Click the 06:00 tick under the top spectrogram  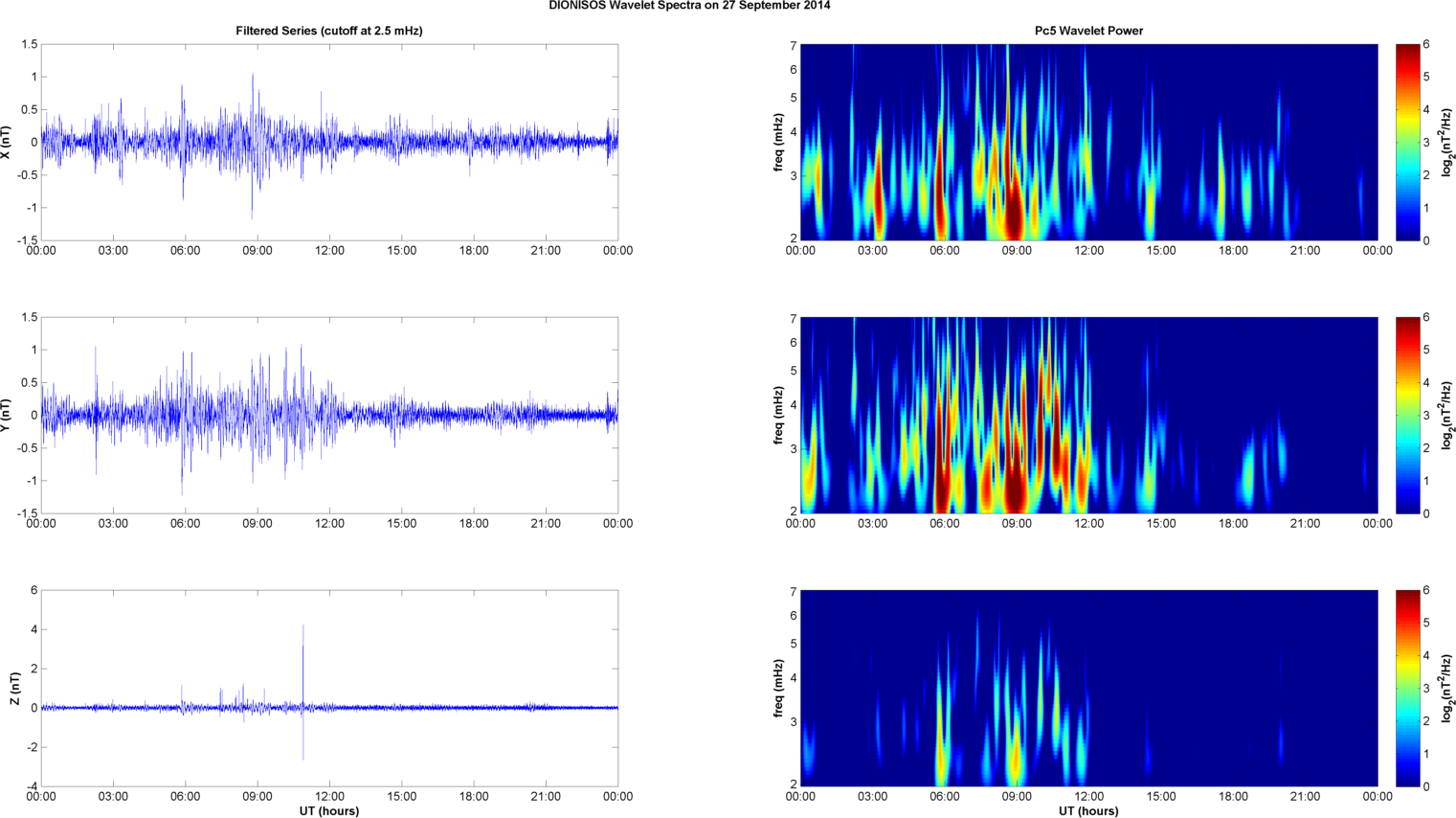tap(945, 251)
